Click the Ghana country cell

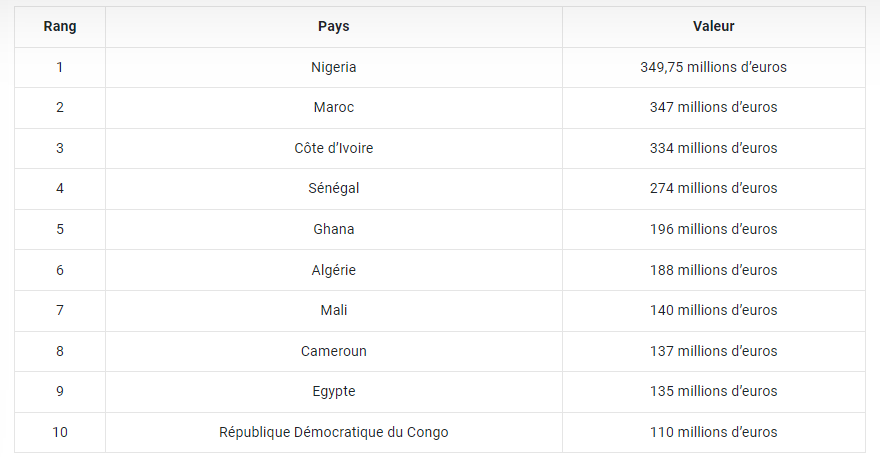(334, 229)
